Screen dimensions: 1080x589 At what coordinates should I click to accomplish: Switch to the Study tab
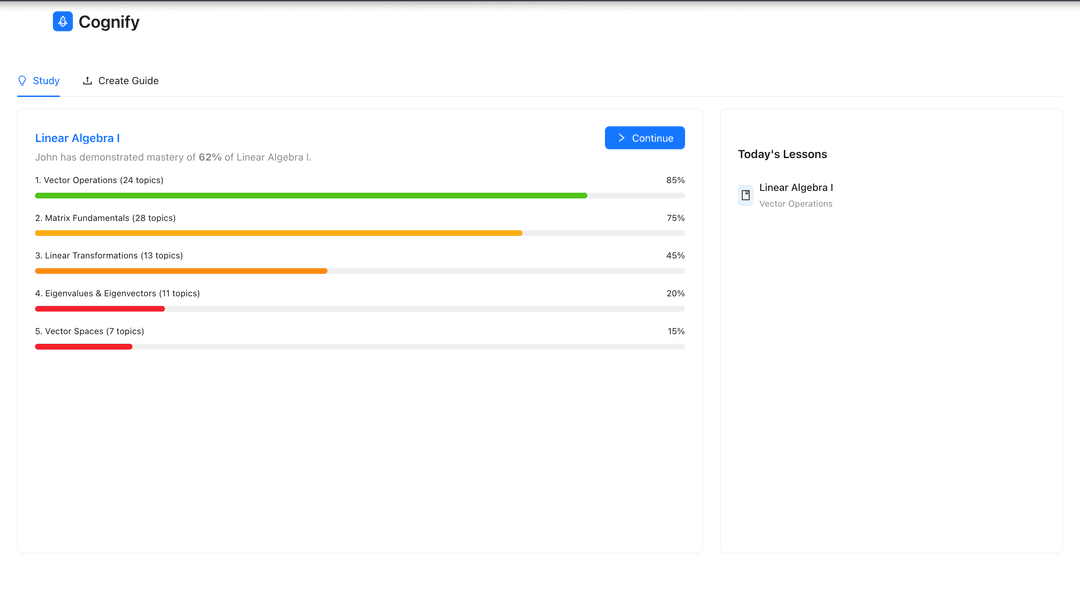pos(39,81)
